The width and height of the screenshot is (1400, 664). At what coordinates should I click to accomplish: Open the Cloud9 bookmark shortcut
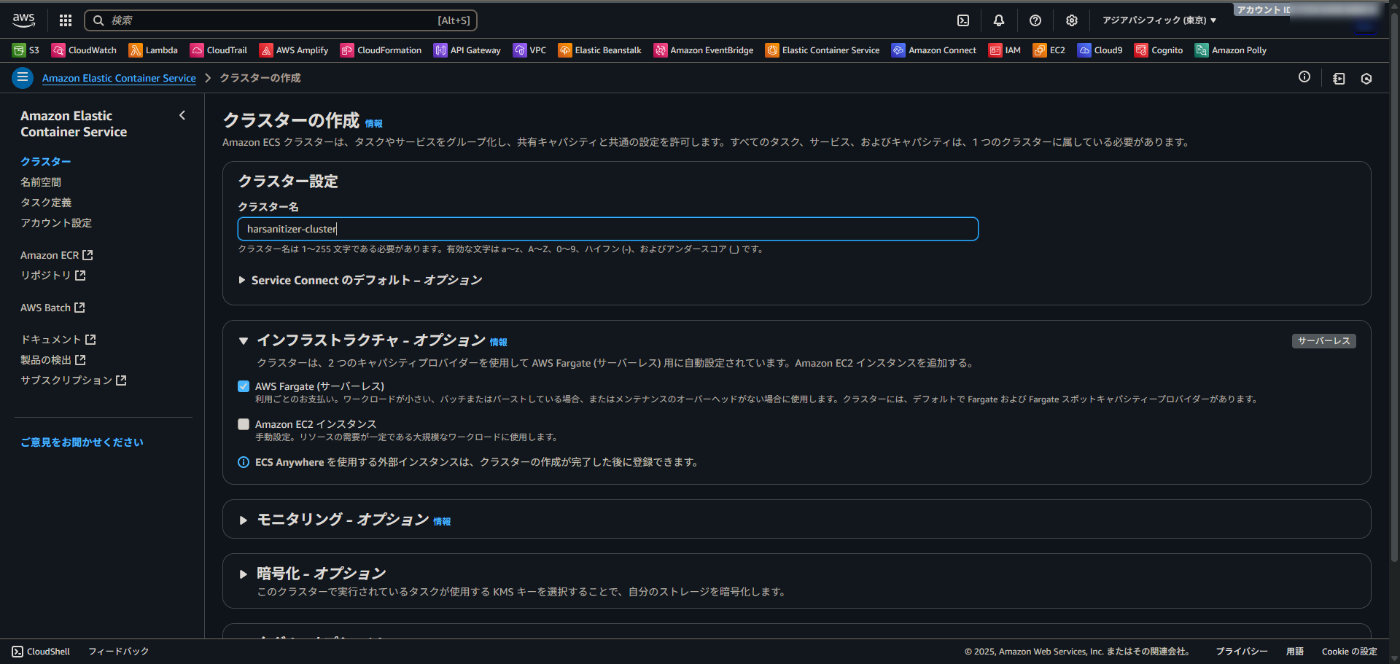pos(1100,50)
